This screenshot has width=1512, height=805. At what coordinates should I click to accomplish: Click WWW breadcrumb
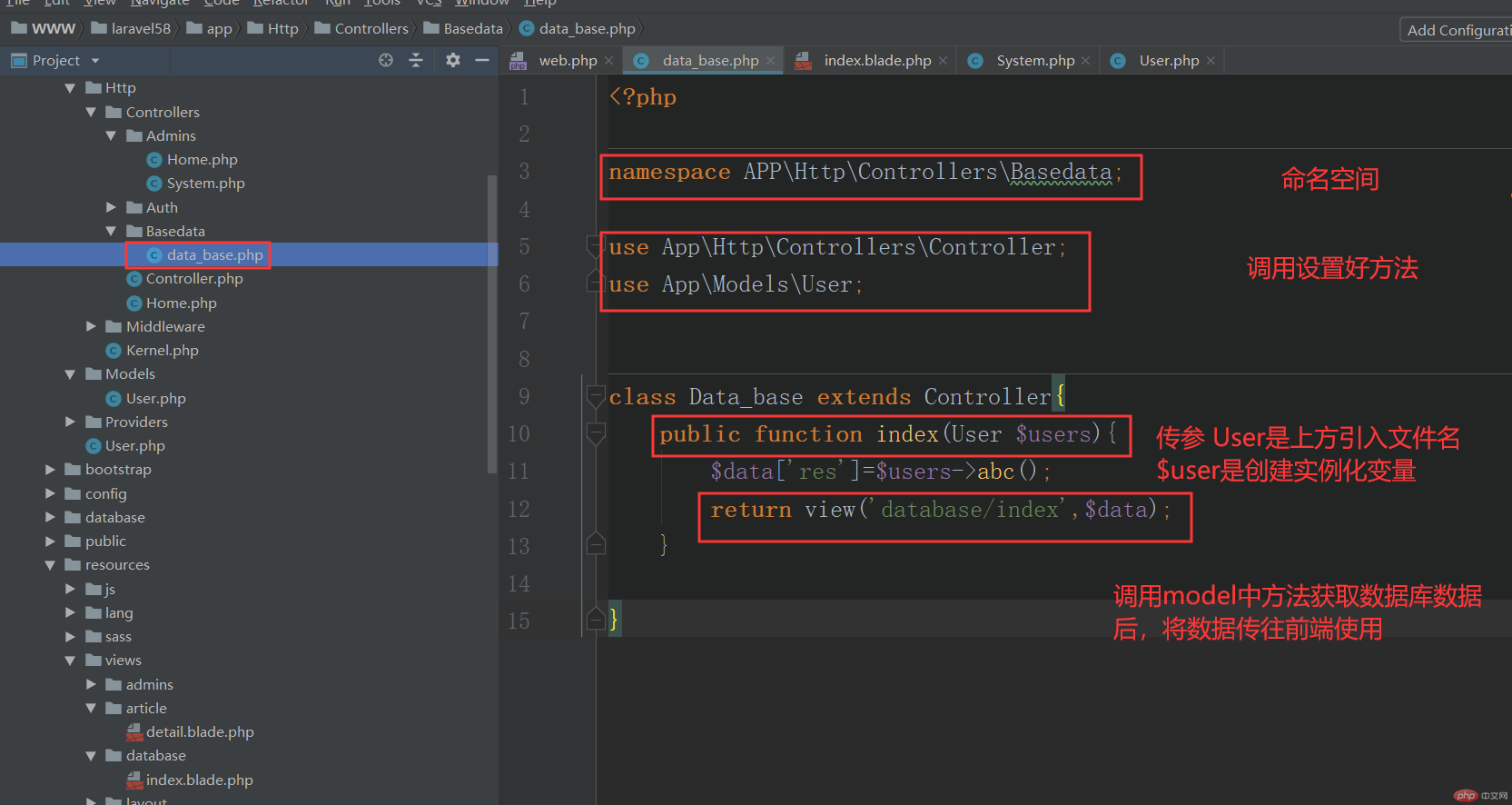click(44, 28)
